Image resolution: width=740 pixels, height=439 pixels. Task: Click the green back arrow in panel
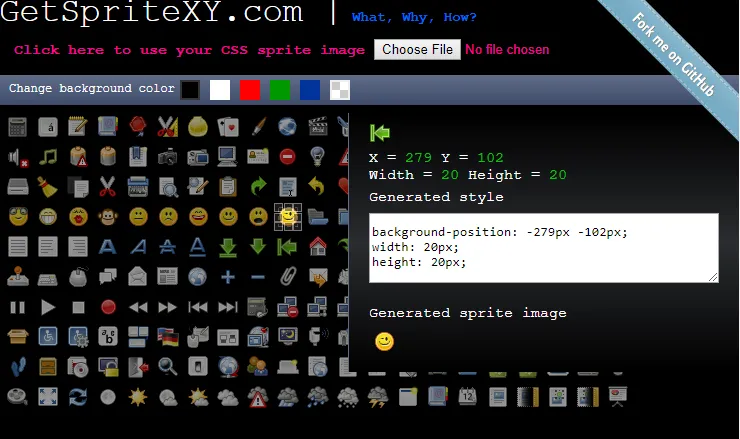[x=380, y=133]
